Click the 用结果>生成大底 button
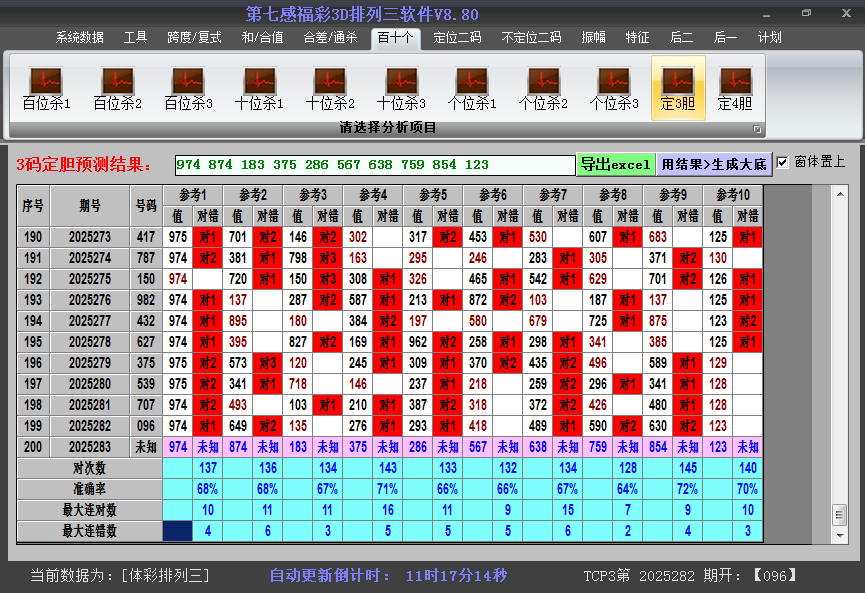 713,164
